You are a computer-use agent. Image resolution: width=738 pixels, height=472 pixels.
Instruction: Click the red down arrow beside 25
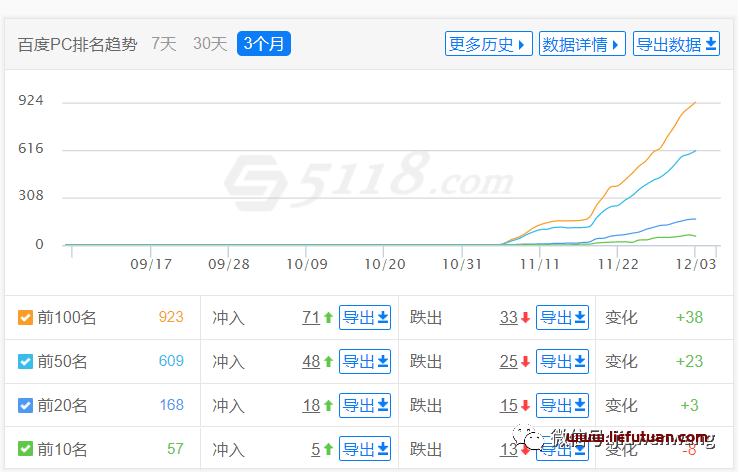coord(526,361)
